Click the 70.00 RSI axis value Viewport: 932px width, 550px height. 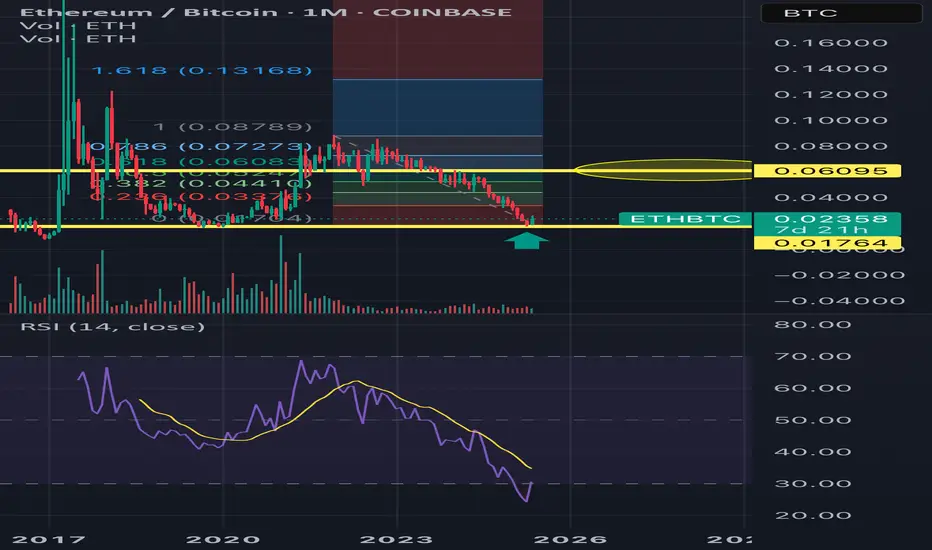[813, 357]
